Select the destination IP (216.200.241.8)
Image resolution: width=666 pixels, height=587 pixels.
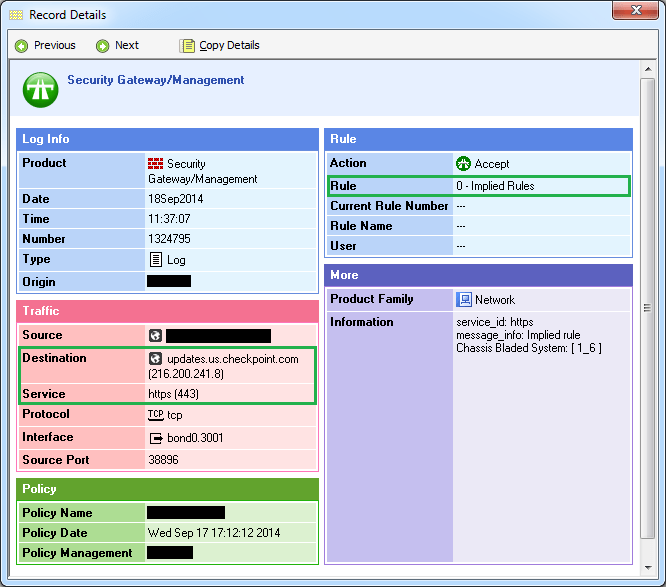point(186,374)
